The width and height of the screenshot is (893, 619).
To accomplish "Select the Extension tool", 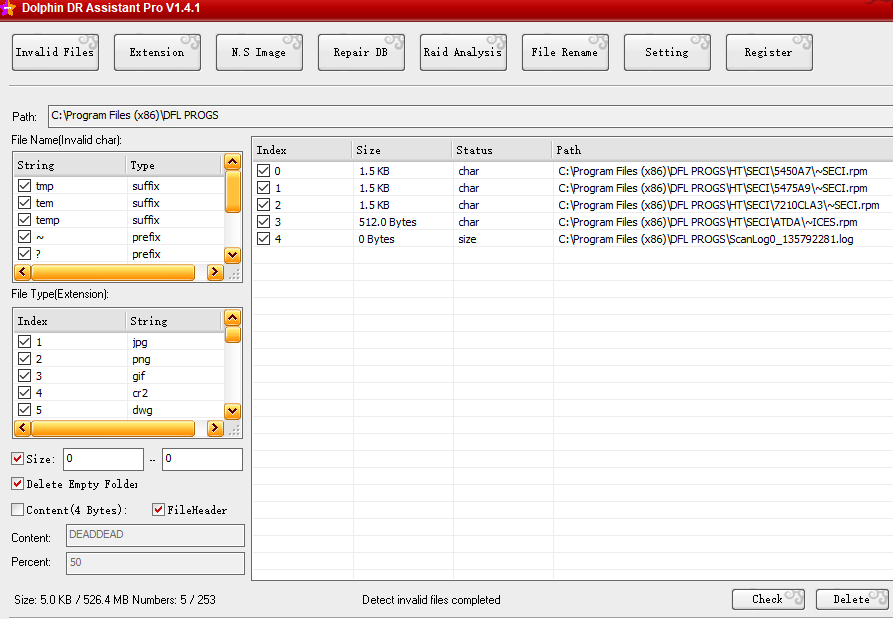I will click(157, 51).
